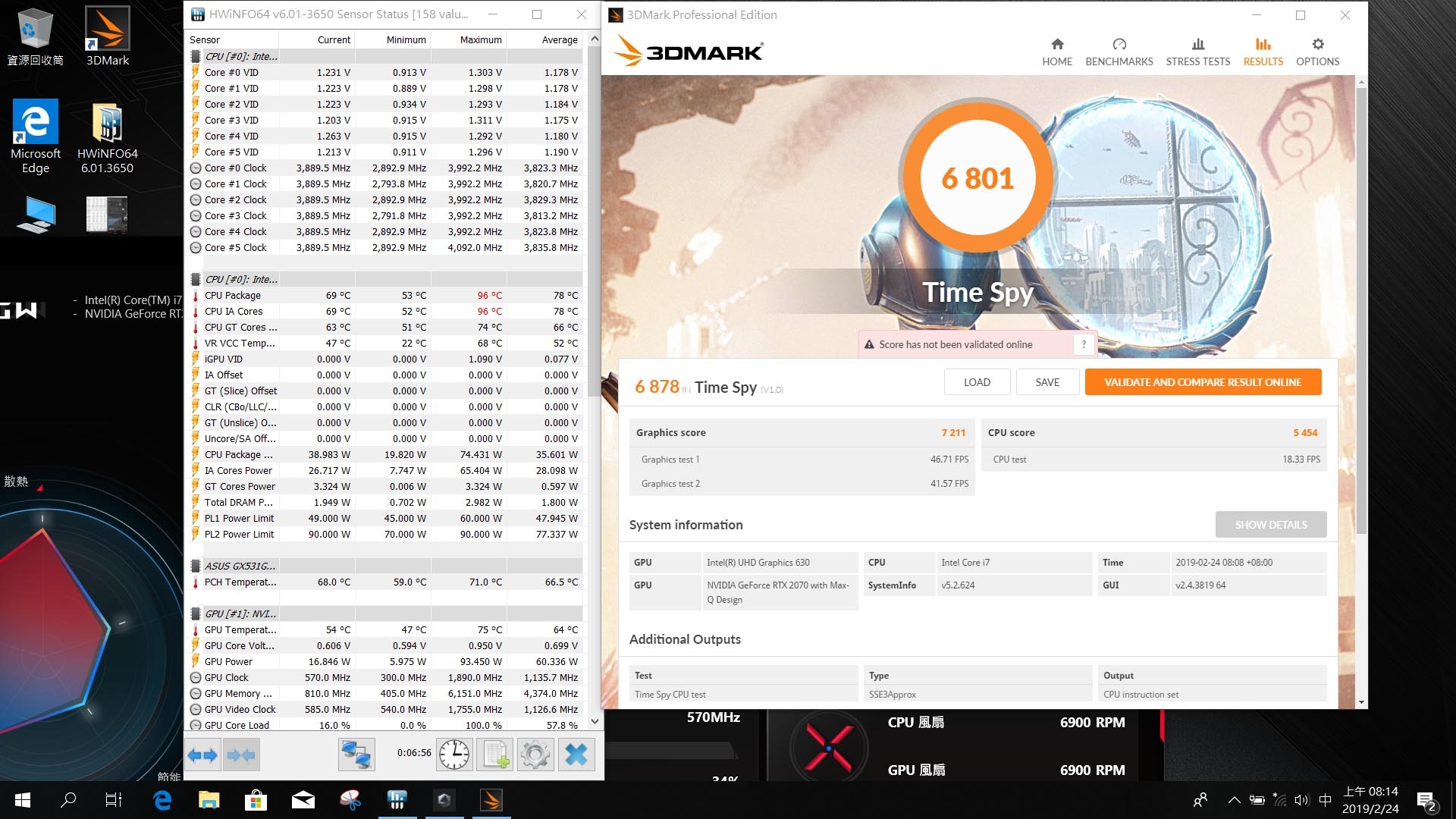Click the SAVE result button
Screen dimensions: 1456x819
[1047, 382]
